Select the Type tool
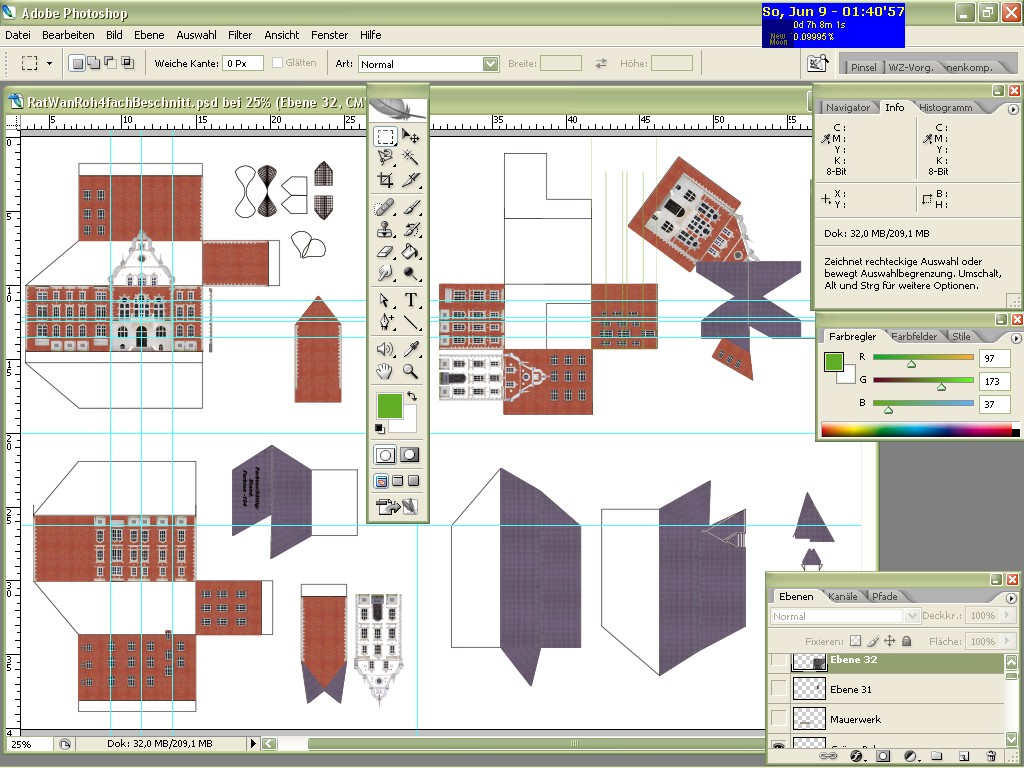Image resolution: width=1024 pixels, height=768 pixels. (x=411, y=300)
